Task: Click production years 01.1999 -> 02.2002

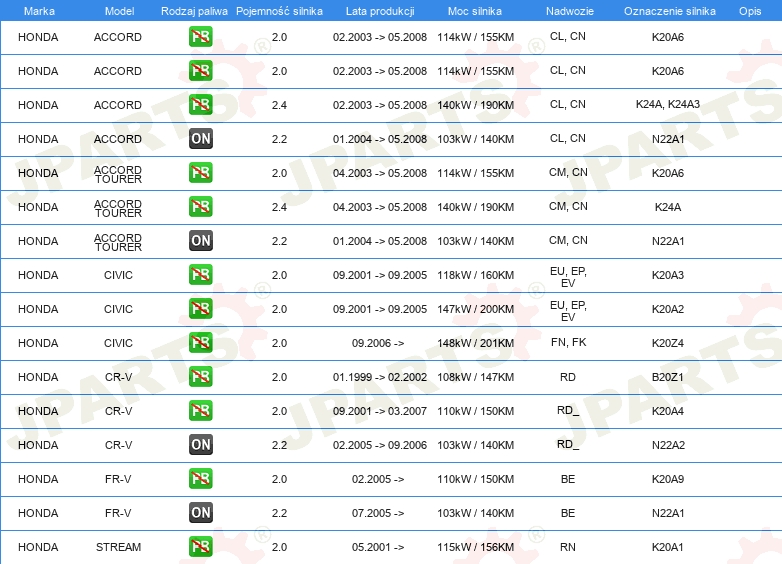Action: pyautogui.click(x=380, y=377)
